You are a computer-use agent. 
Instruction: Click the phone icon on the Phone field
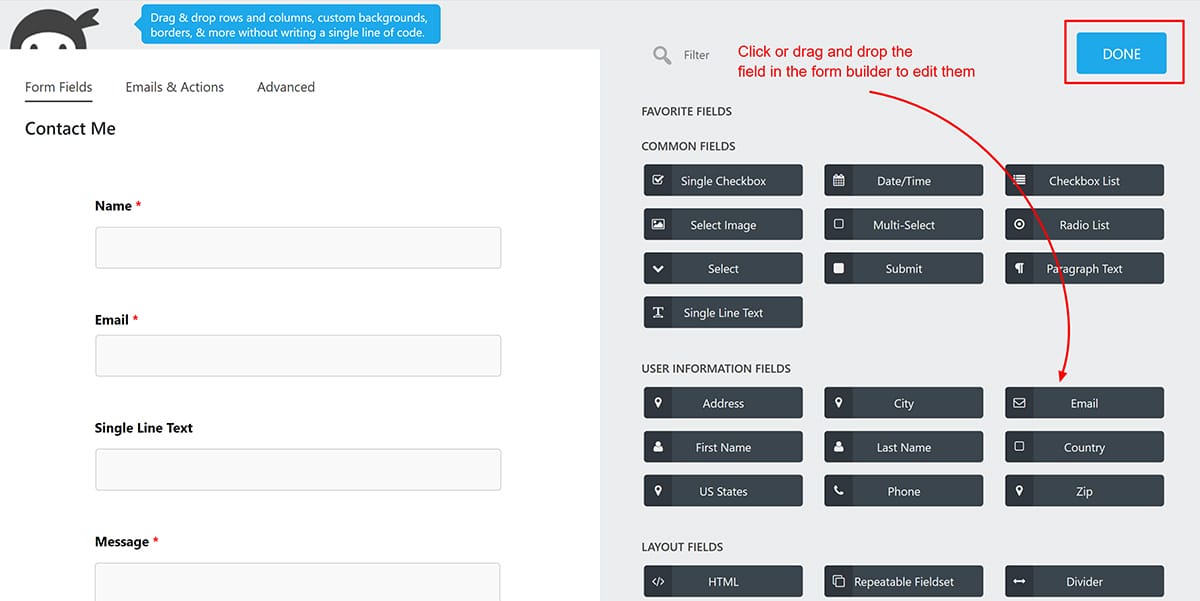(839, 491)
